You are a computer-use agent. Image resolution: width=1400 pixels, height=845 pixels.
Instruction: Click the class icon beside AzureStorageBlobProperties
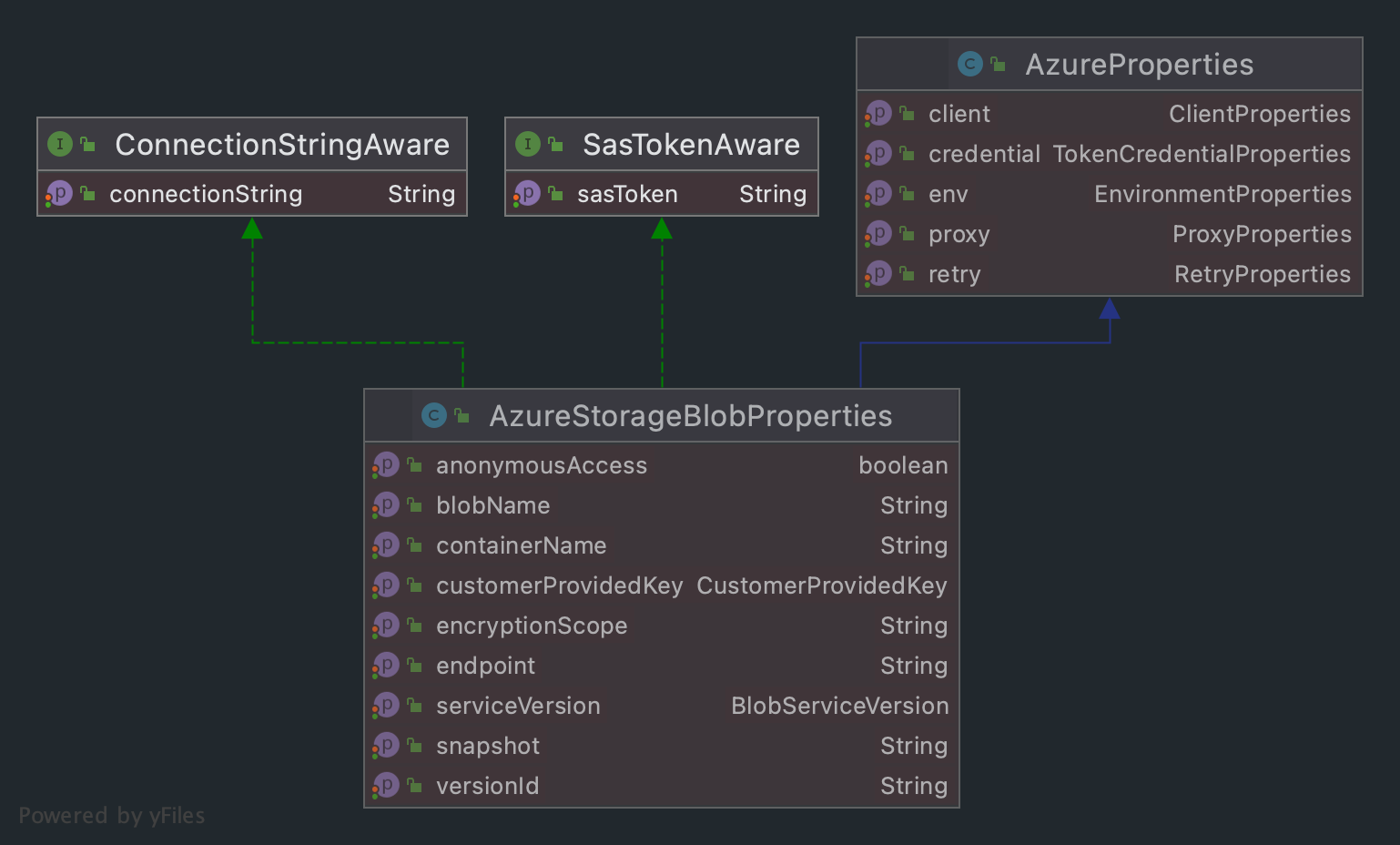point(433,415)
